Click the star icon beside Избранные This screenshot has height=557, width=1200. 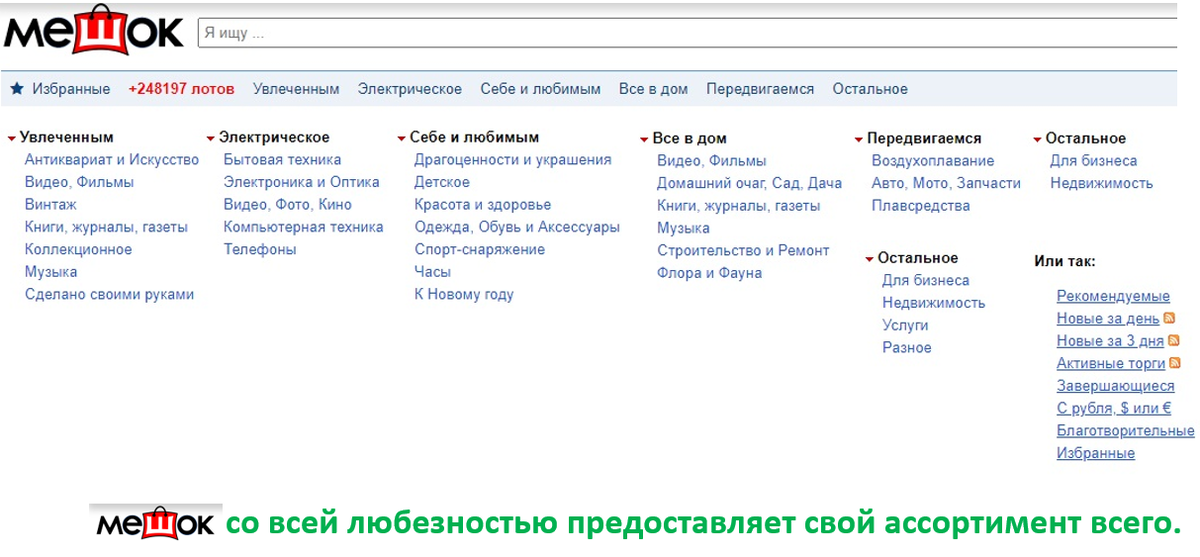point(16,89)
